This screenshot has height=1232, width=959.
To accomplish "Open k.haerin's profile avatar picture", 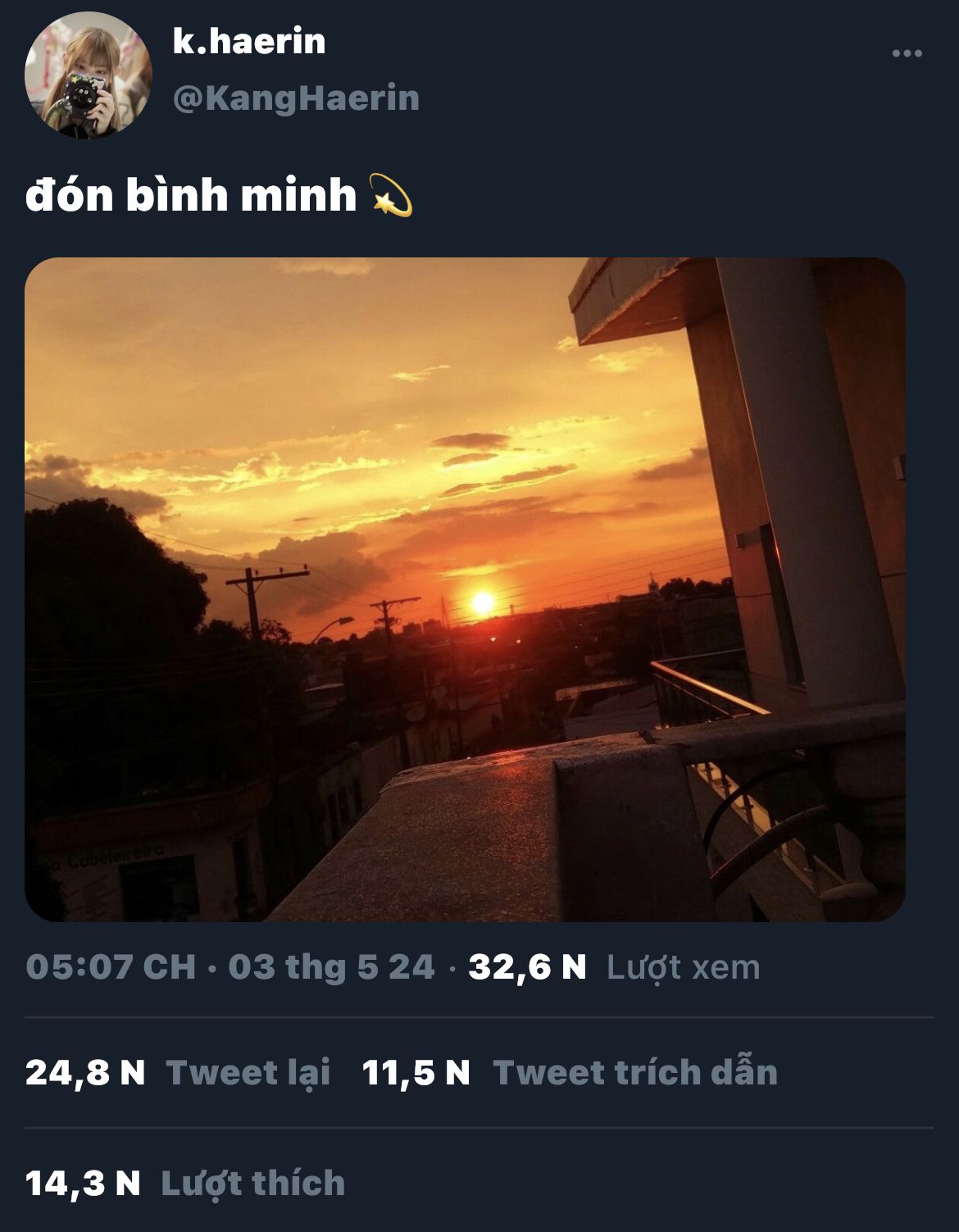I will (x=89, y=75).
